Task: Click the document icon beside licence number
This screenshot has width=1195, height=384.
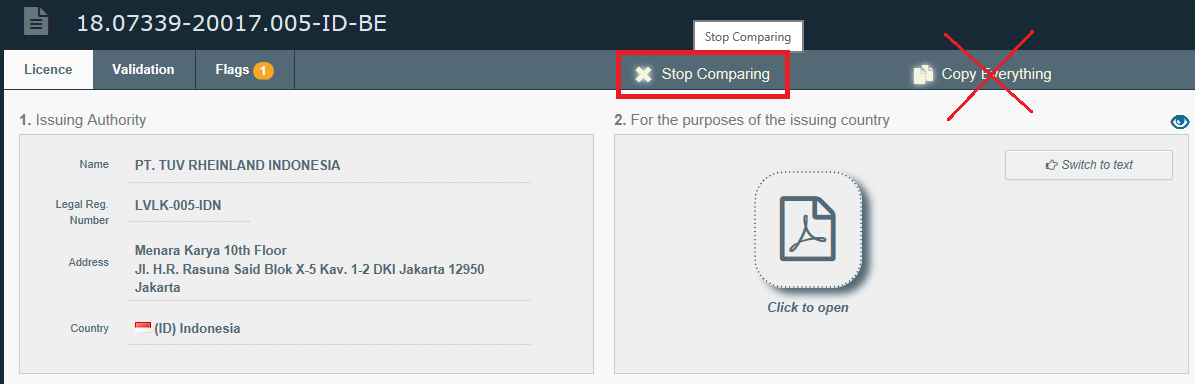Action: 36,21
